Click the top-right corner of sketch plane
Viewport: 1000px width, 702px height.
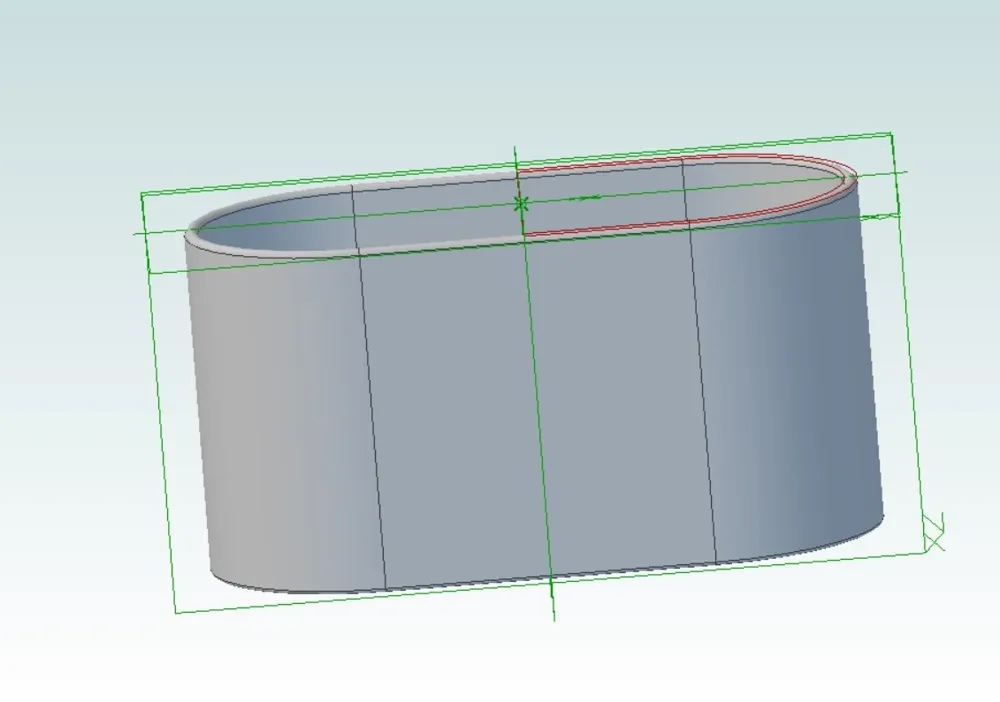890,133
